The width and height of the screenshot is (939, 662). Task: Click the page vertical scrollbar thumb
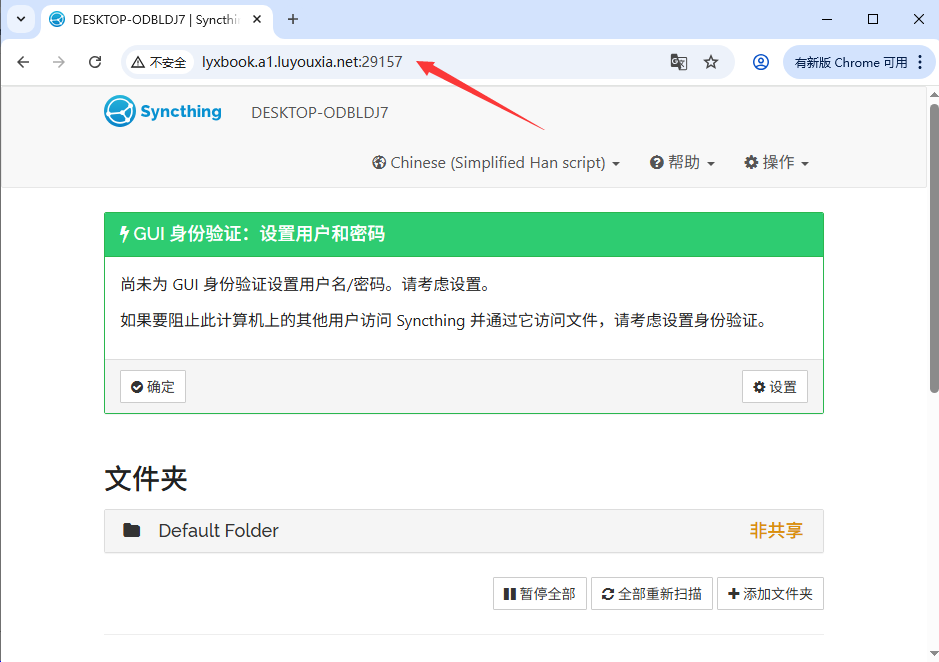934,249
